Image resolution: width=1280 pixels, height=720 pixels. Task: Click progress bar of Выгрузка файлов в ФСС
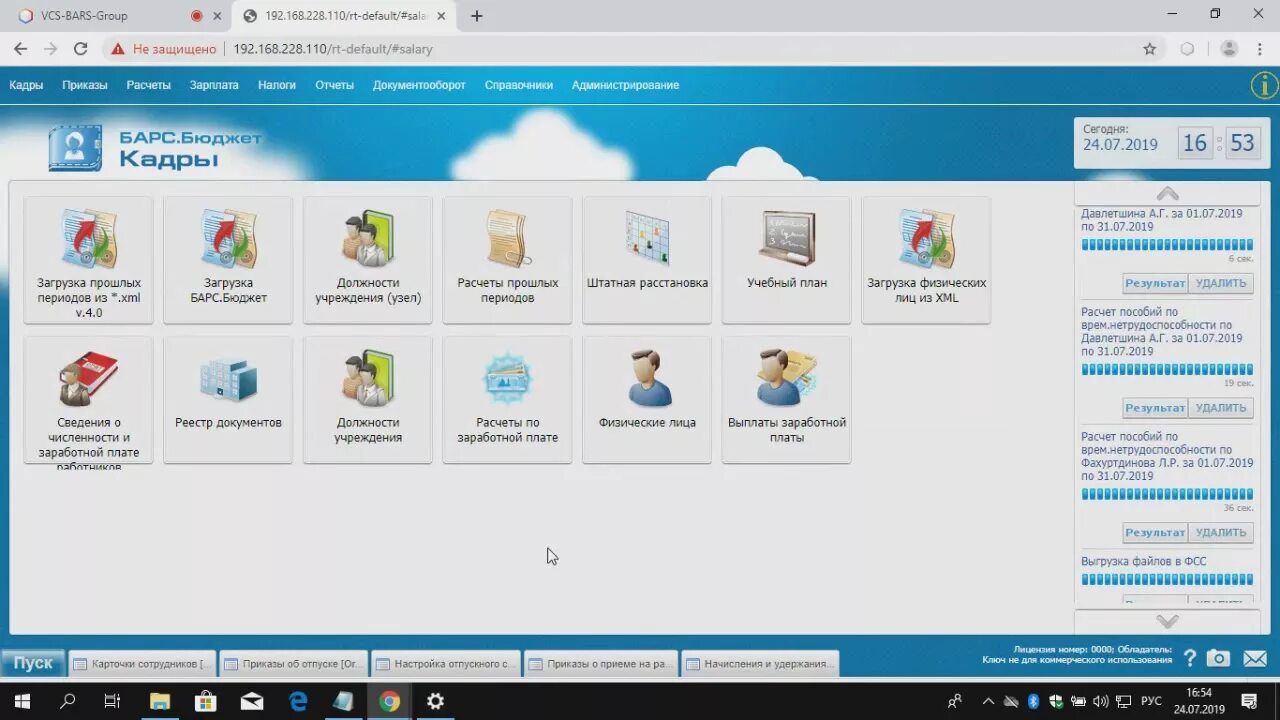pos(1167,579)
